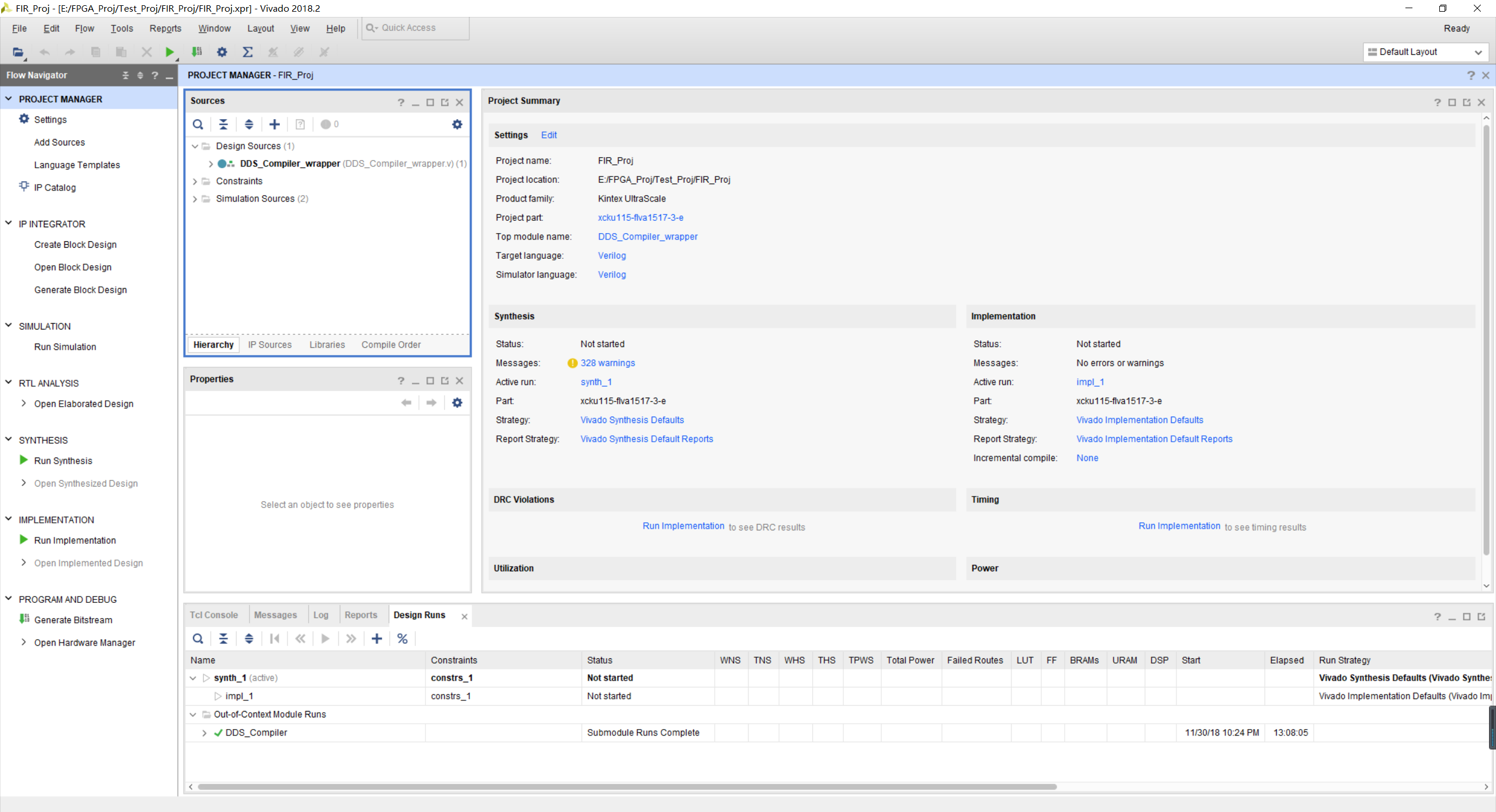Click Generate Bitstream in Flow Navigator
Screen dimensions: 1496x812
pos(73,620)
